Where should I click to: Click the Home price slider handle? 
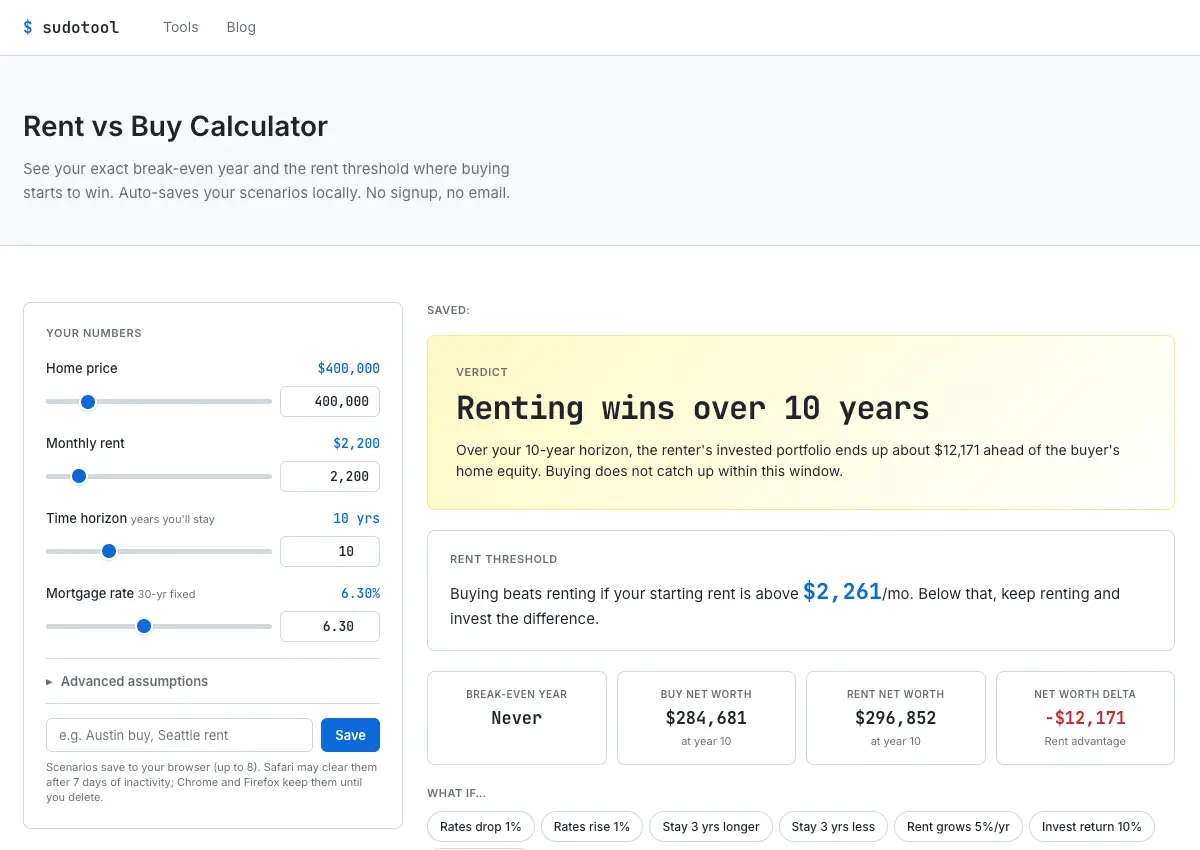pyautogui.click(x=88, y=402)
